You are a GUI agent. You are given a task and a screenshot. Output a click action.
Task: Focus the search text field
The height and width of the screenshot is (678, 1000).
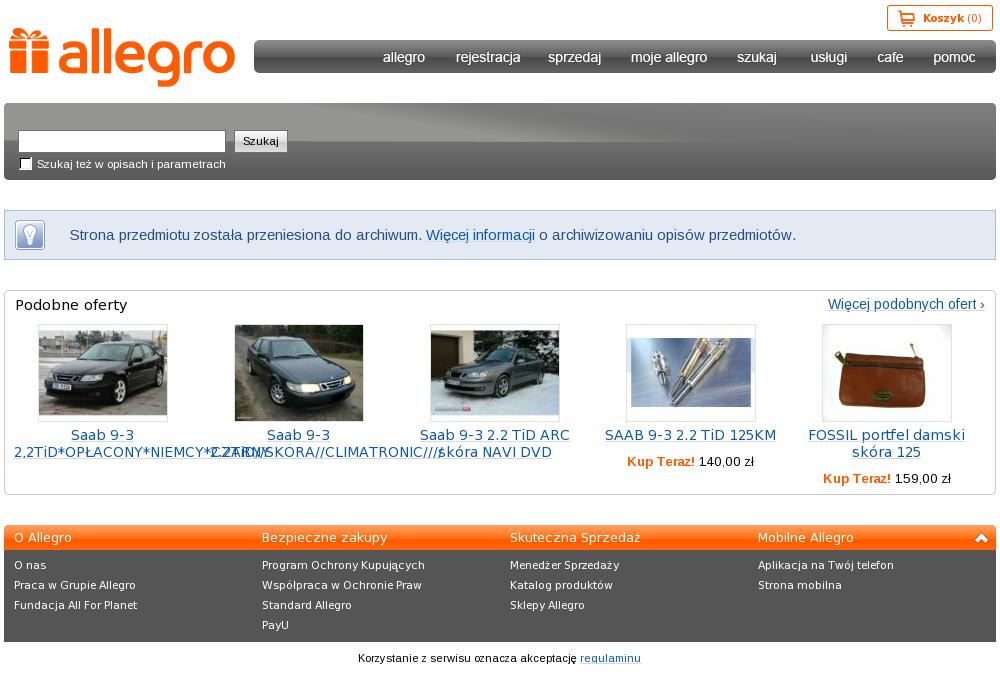tap(122, 141)
